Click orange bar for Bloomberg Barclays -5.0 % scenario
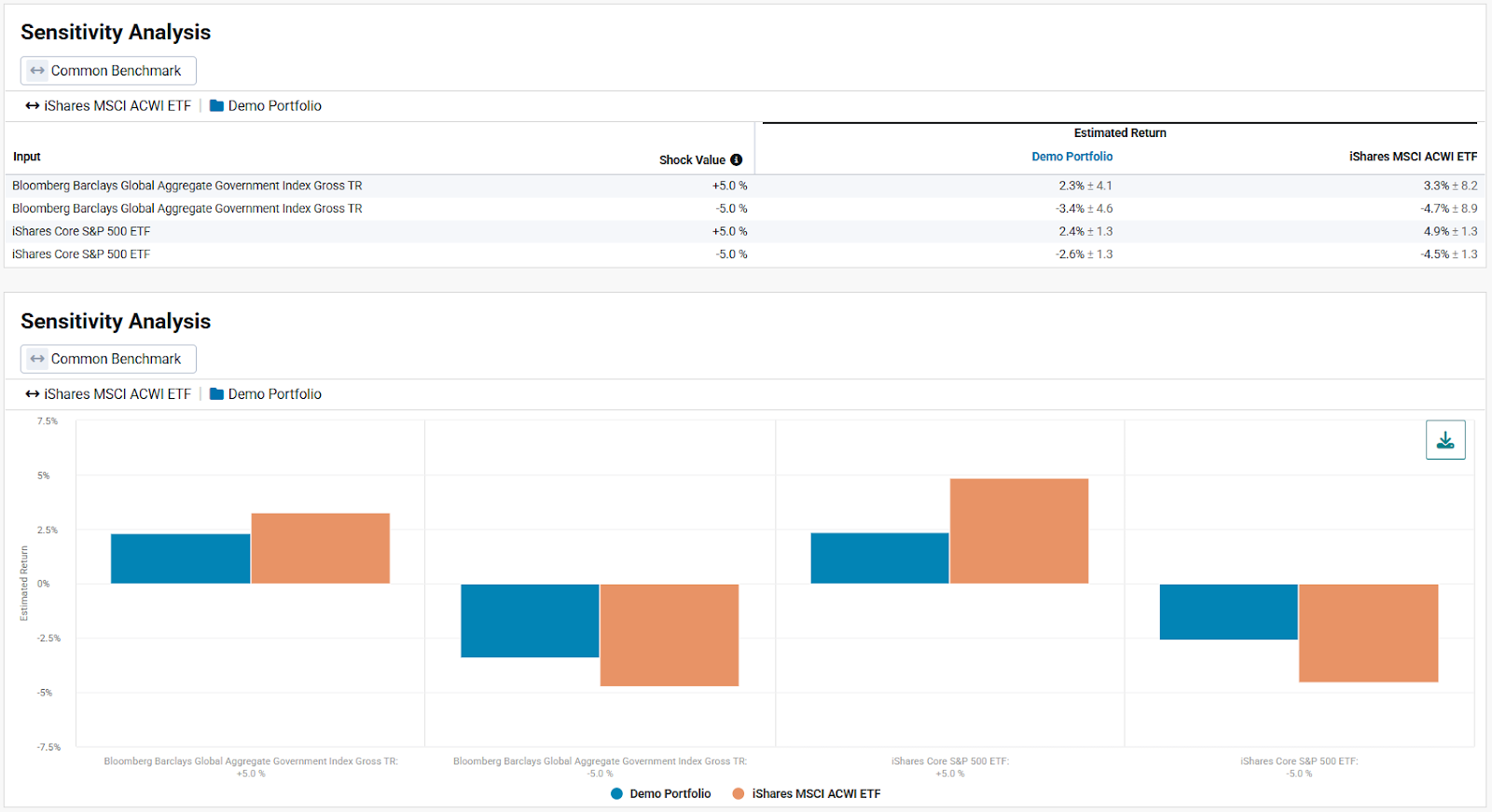The image size is (1492, 812). click(x=669, y=635)
